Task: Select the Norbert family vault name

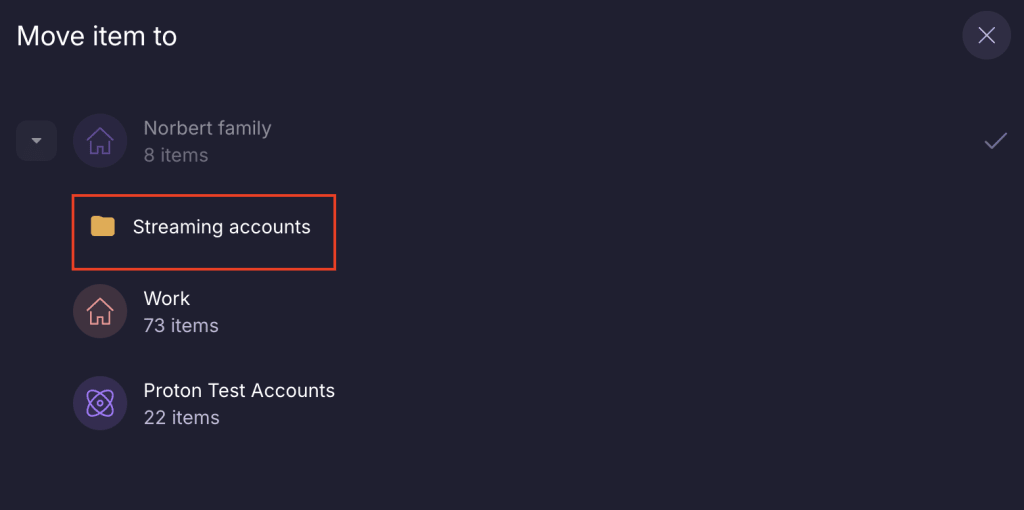Action: click(x=207, y=128)
